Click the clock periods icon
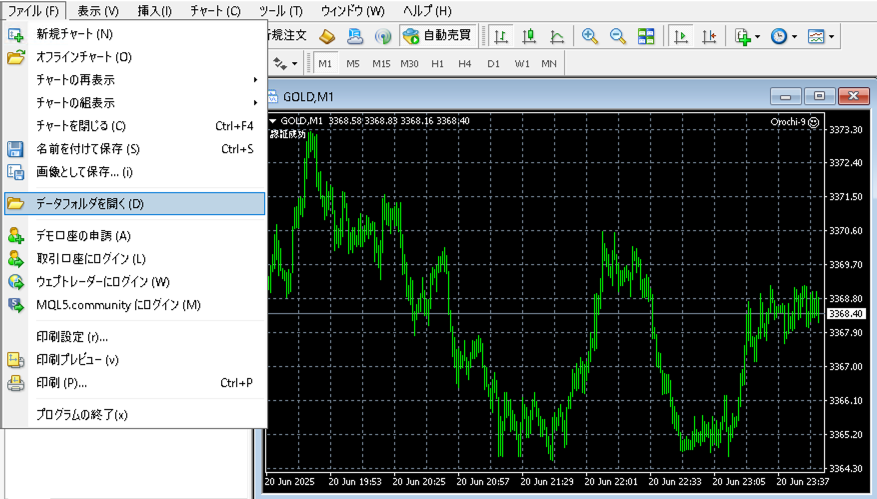Screen dimensions: 877x499 point(779,37)
